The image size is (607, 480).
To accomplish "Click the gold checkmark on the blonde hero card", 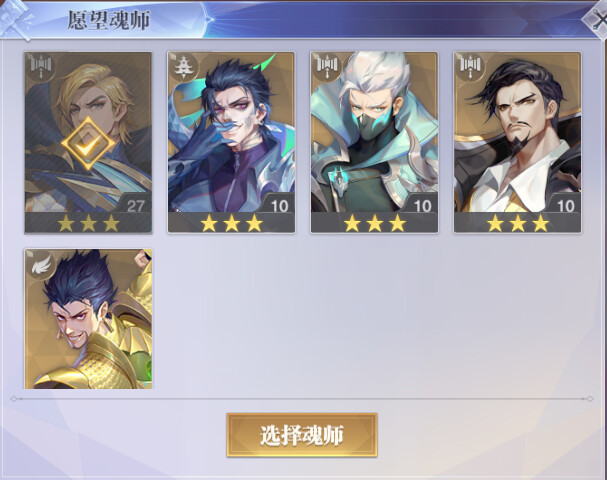I will (88, 144).
